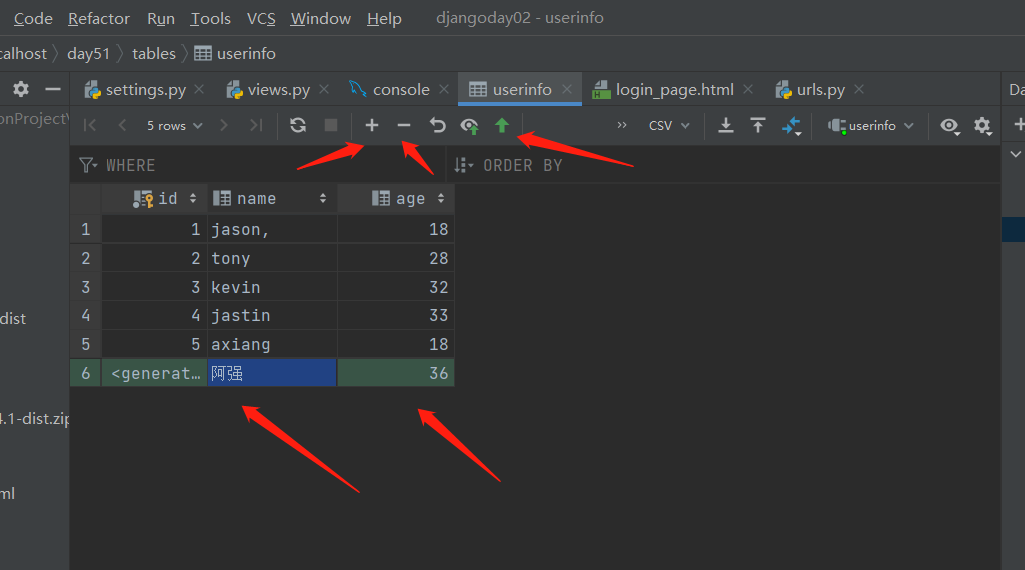
Task: Delete the selected row with the minus icon
Action: (x=404, y=125)
